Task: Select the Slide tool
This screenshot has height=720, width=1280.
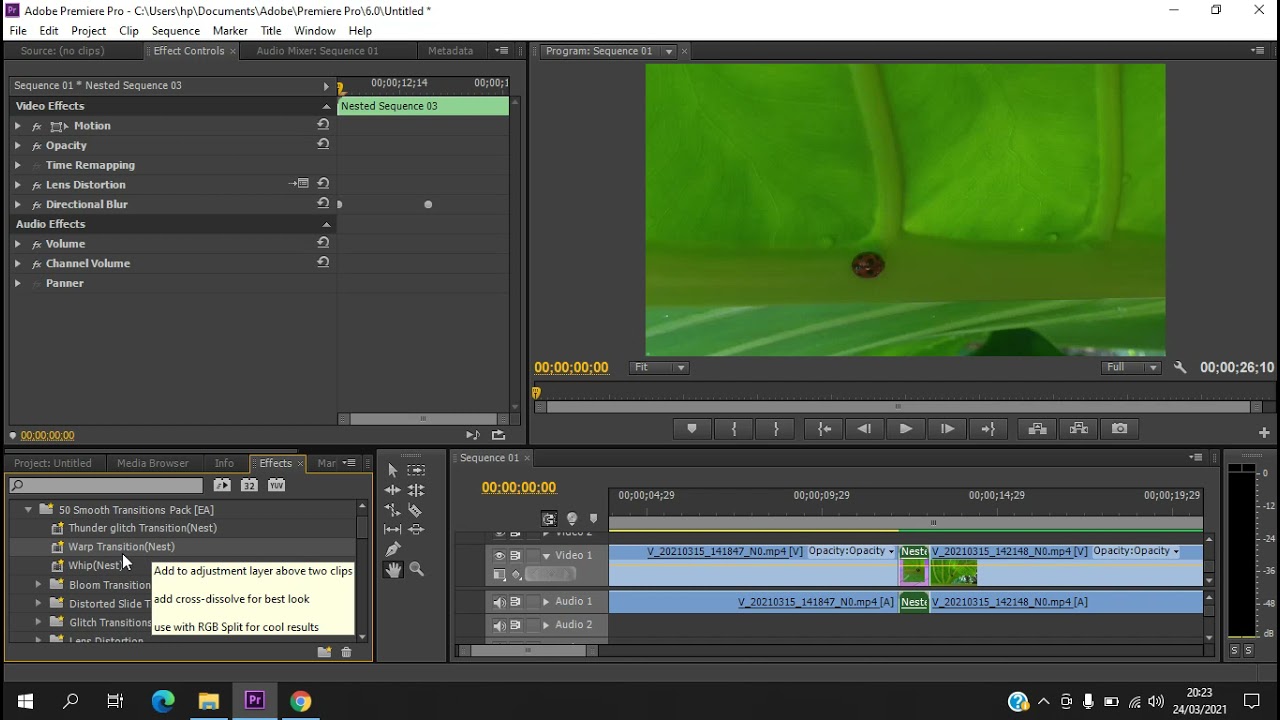Action: click(416, 529)
